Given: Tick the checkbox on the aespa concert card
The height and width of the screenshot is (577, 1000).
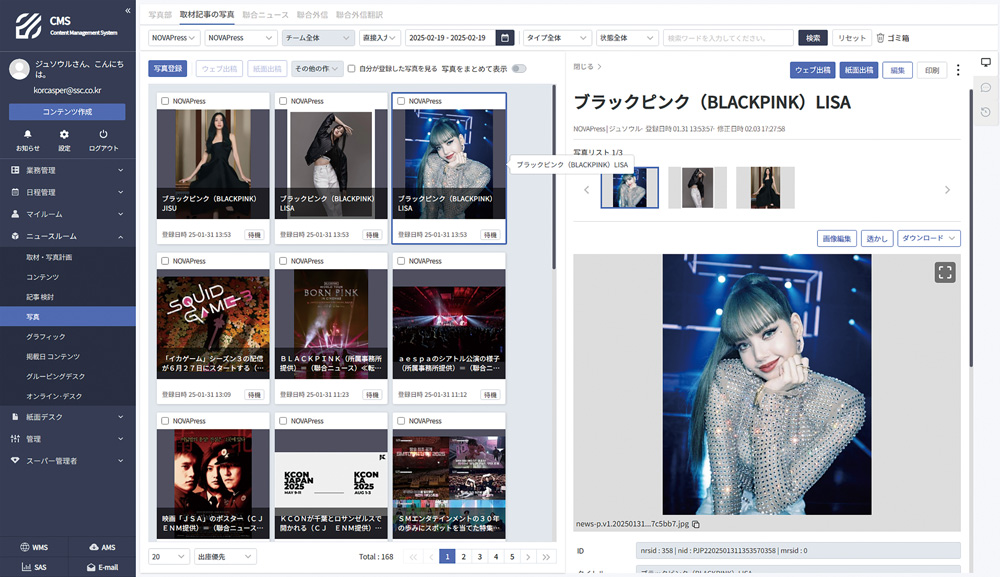Looking at the screenshot, I should point(401,261).
